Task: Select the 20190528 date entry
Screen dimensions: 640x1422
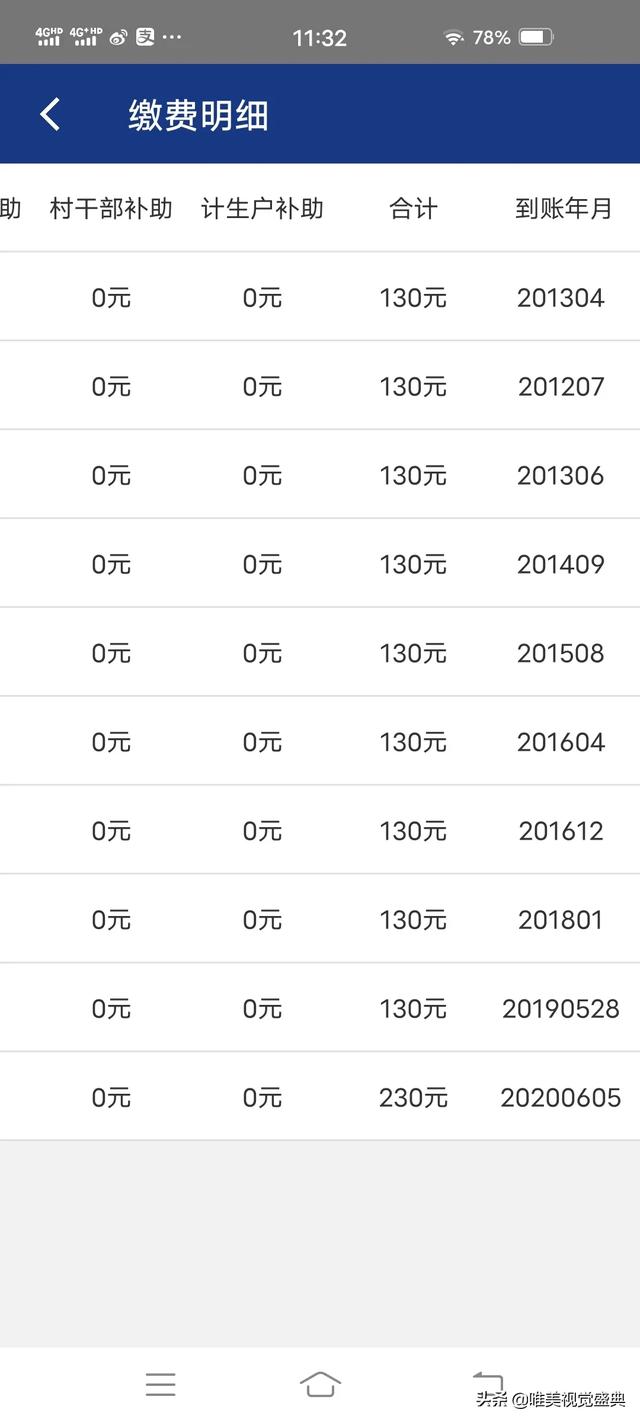Action: coord(561,1008)
